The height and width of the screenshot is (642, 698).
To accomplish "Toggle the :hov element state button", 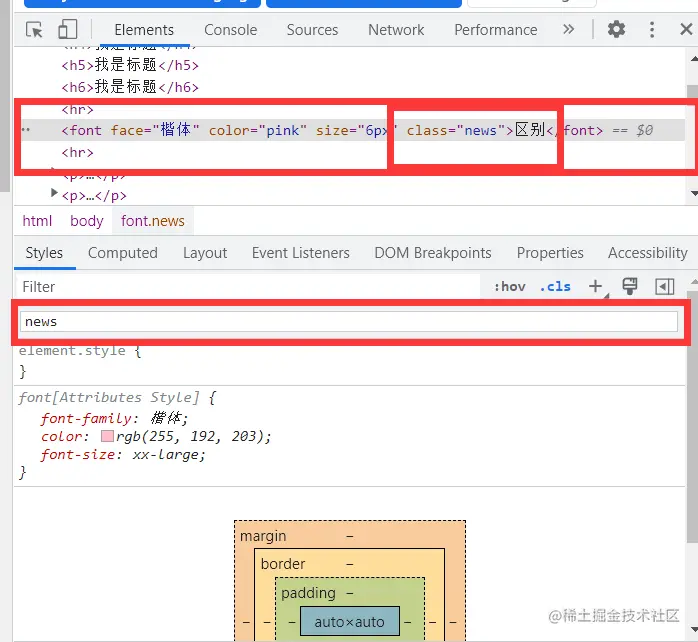I will click(x=510, y=287).
